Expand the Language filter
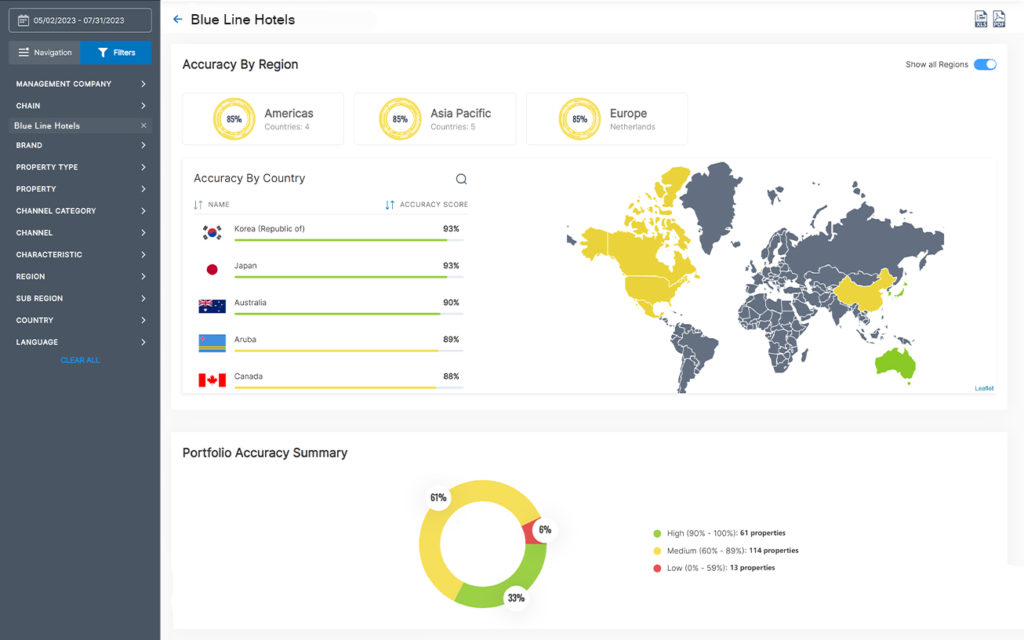 click(x=80, y=342)
